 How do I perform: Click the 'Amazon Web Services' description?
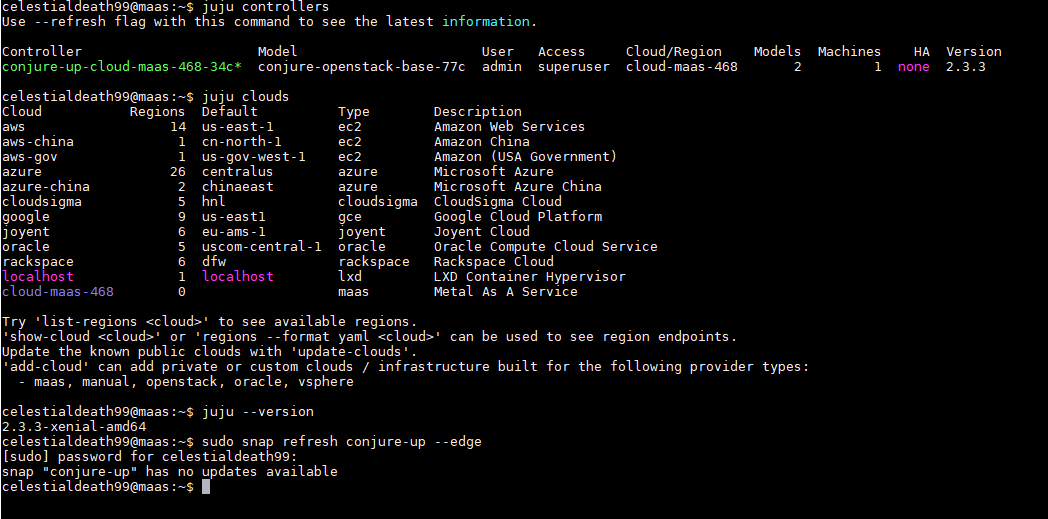point(509,127)
